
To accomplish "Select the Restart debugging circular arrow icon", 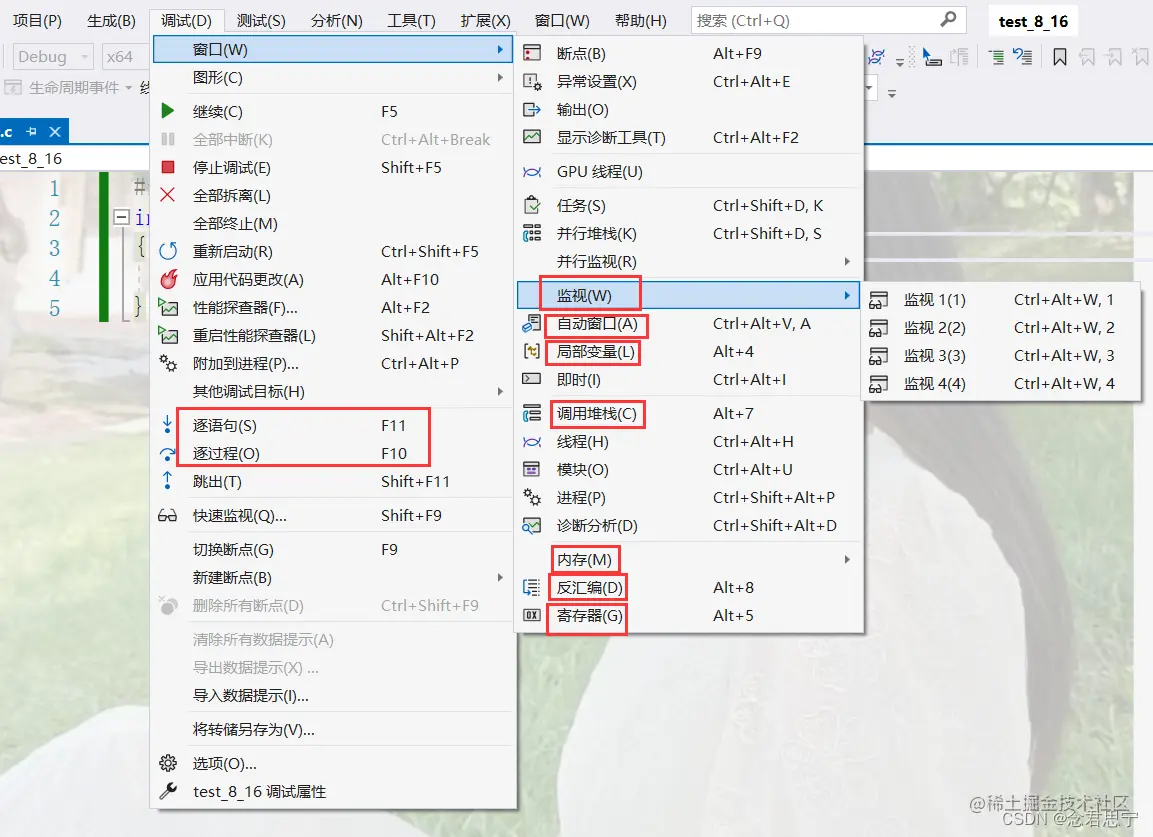I will tap(167, 251).
